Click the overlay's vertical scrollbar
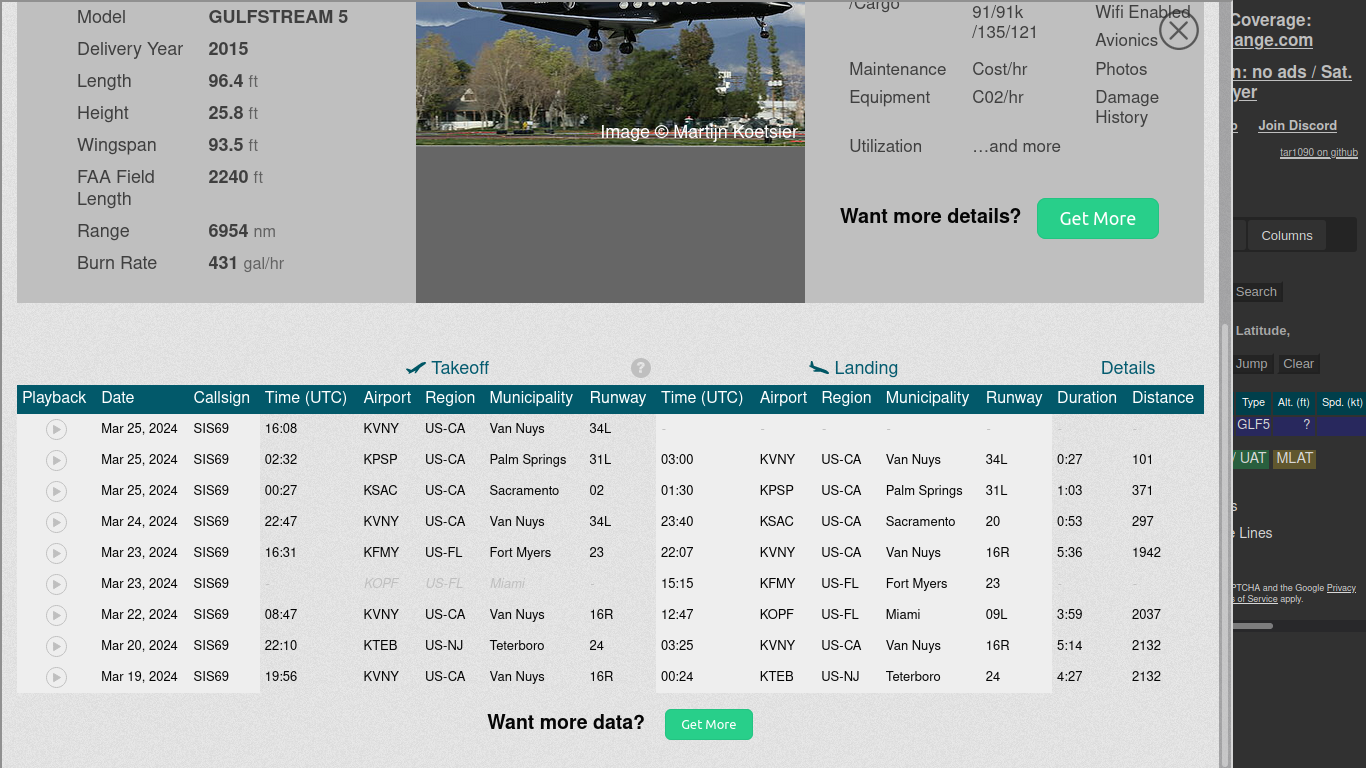 tap(1226, 545)
